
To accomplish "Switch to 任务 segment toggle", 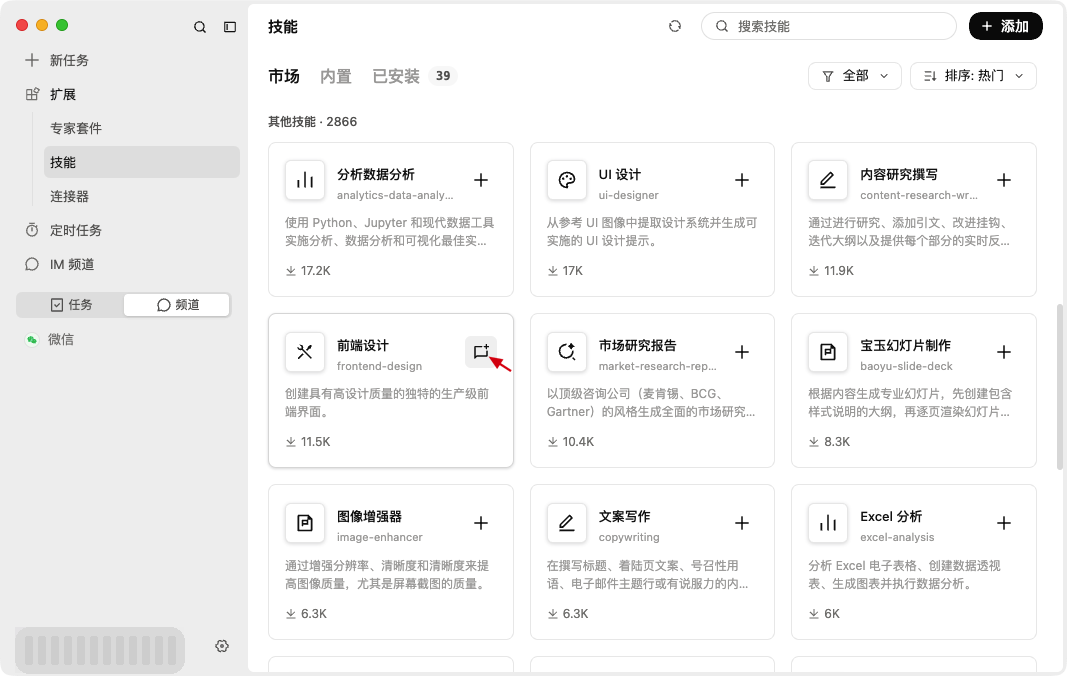I will (71, 305).
